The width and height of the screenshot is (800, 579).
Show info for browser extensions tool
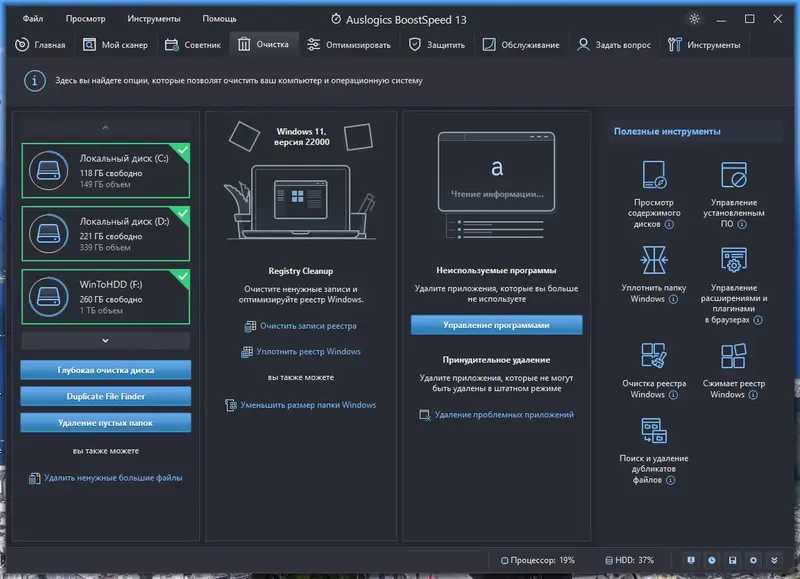coord(758,320)
